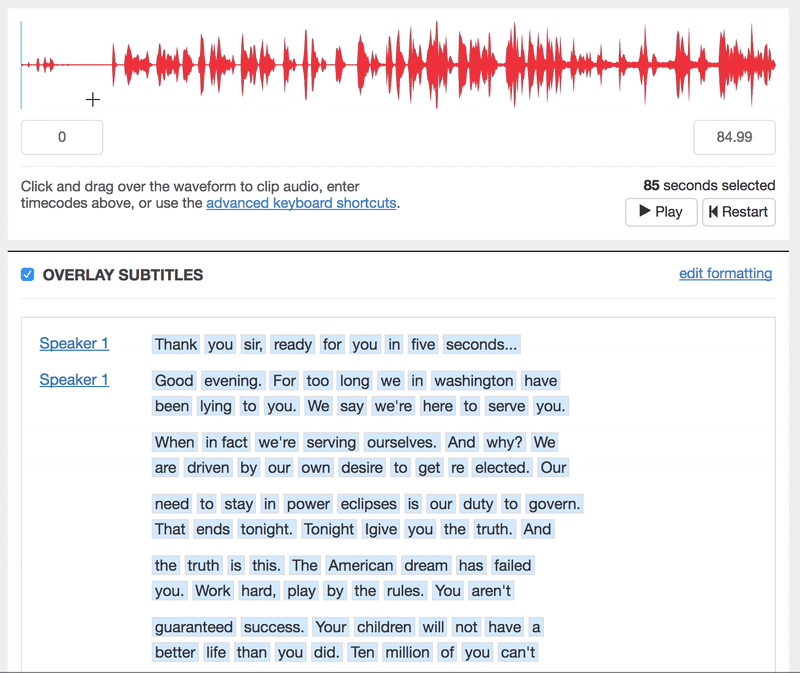Click the start timecode field showing 0
Image resolution: width=800 pixels, height=673 pixels.
(x=62, y=137)
